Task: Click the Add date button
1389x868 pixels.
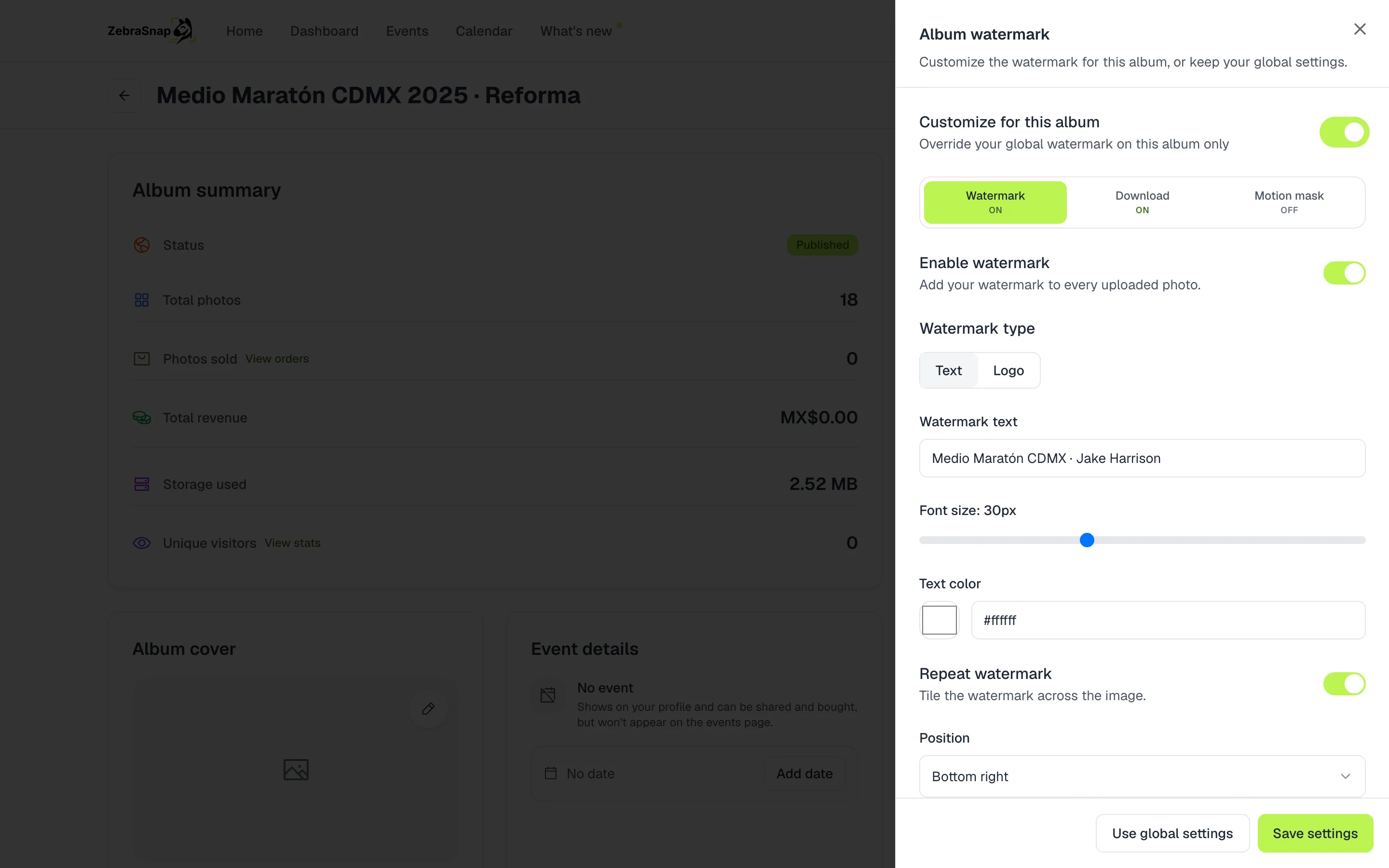Action: tap(804, 773)
